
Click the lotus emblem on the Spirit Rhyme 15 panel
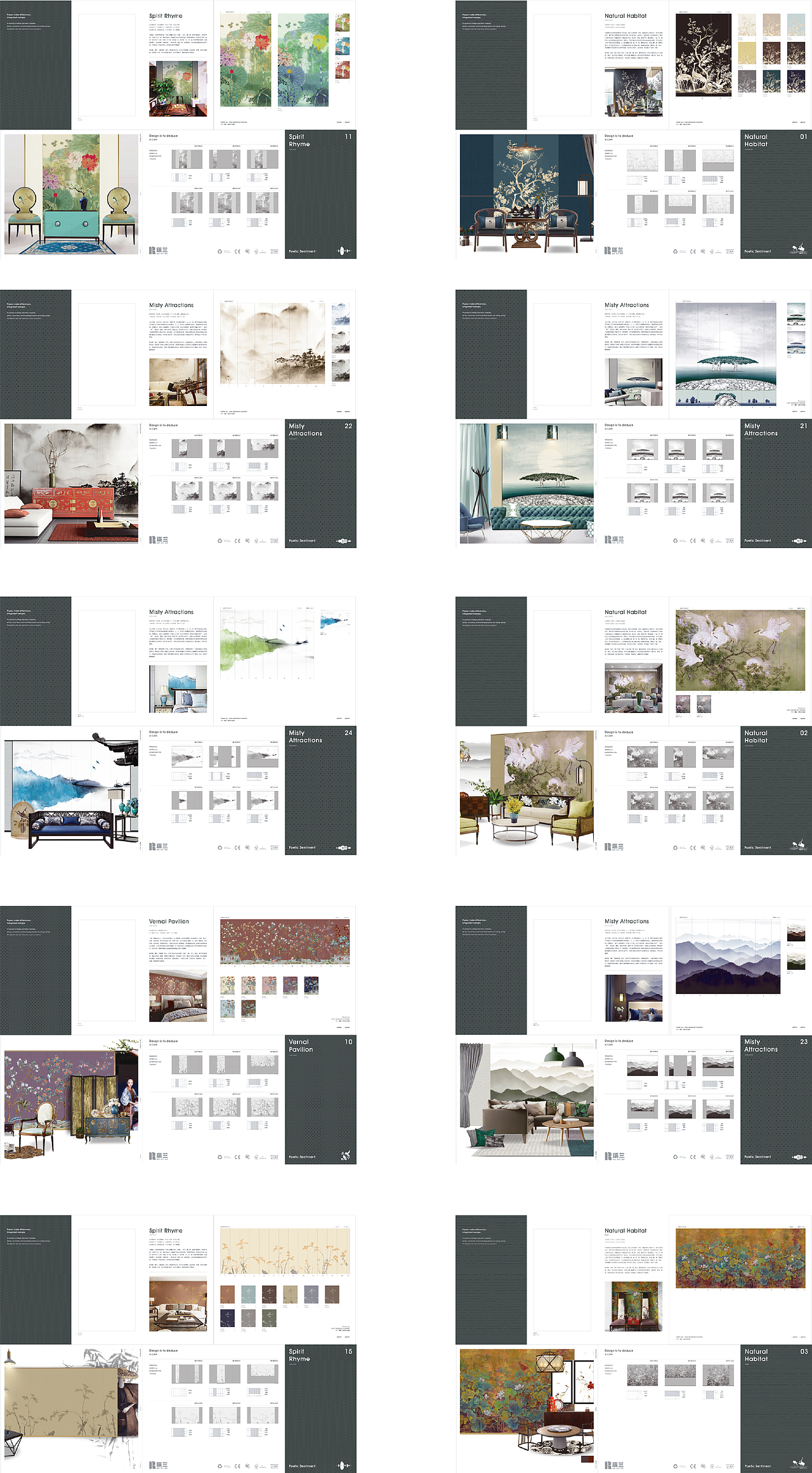tap(343, 1465)
